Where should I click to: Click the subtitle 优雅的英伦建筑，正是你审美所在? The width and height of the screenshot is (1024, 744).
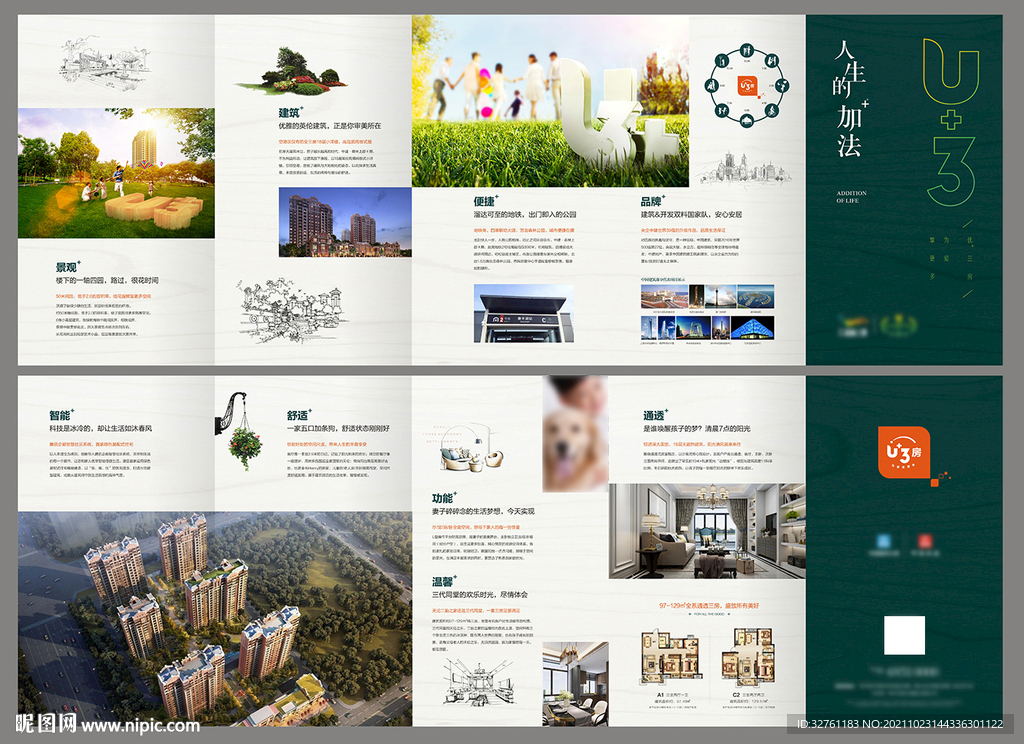330,125
